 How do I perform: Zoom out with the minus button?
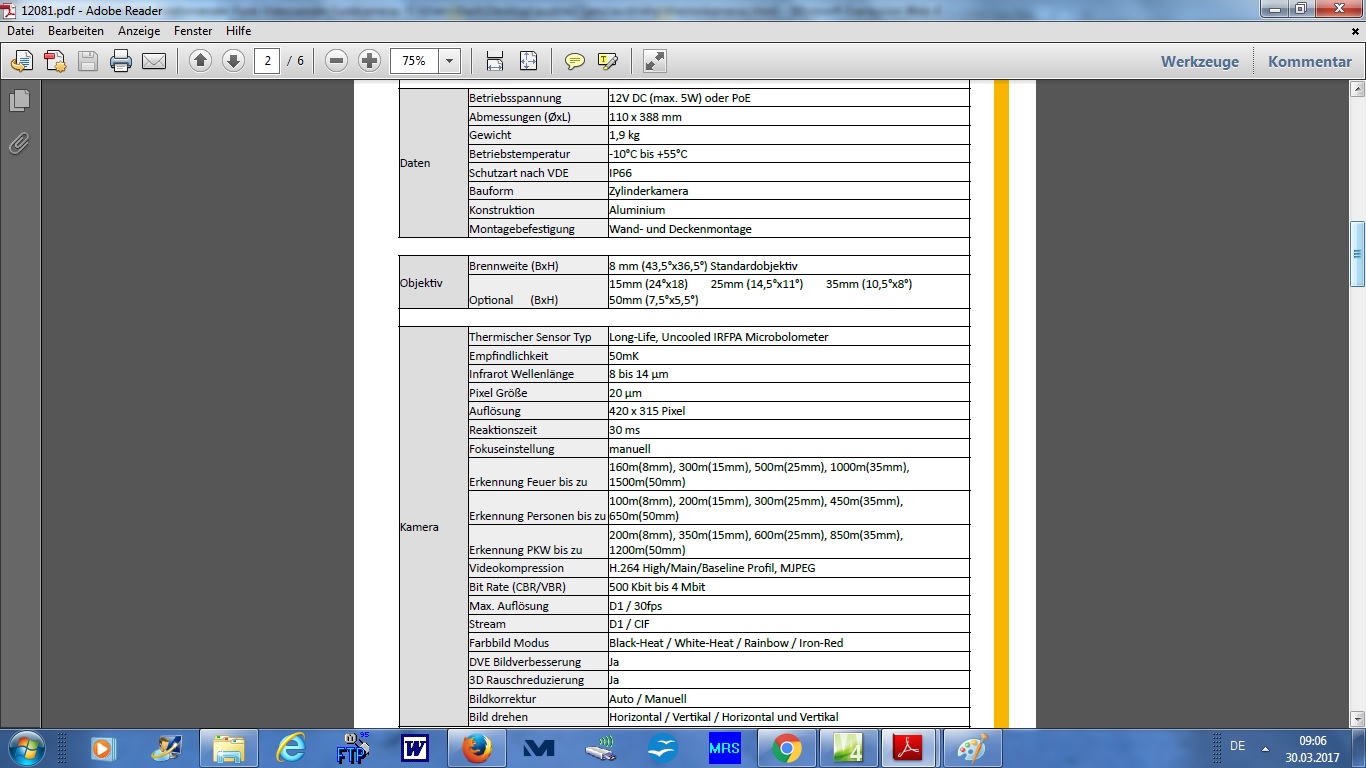pyautogui.click(x=337, y=61)
